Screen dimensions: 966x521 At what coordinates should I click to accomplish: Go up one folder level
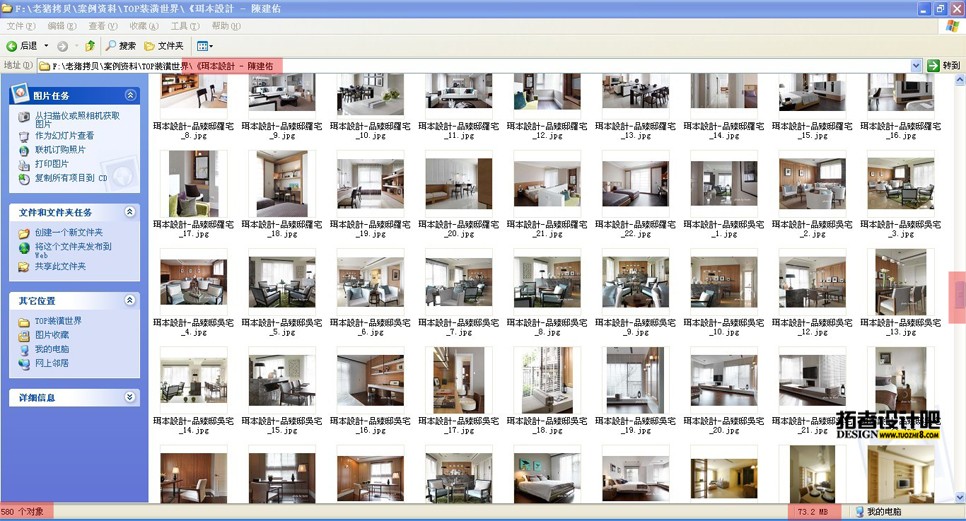click(90, 46)
